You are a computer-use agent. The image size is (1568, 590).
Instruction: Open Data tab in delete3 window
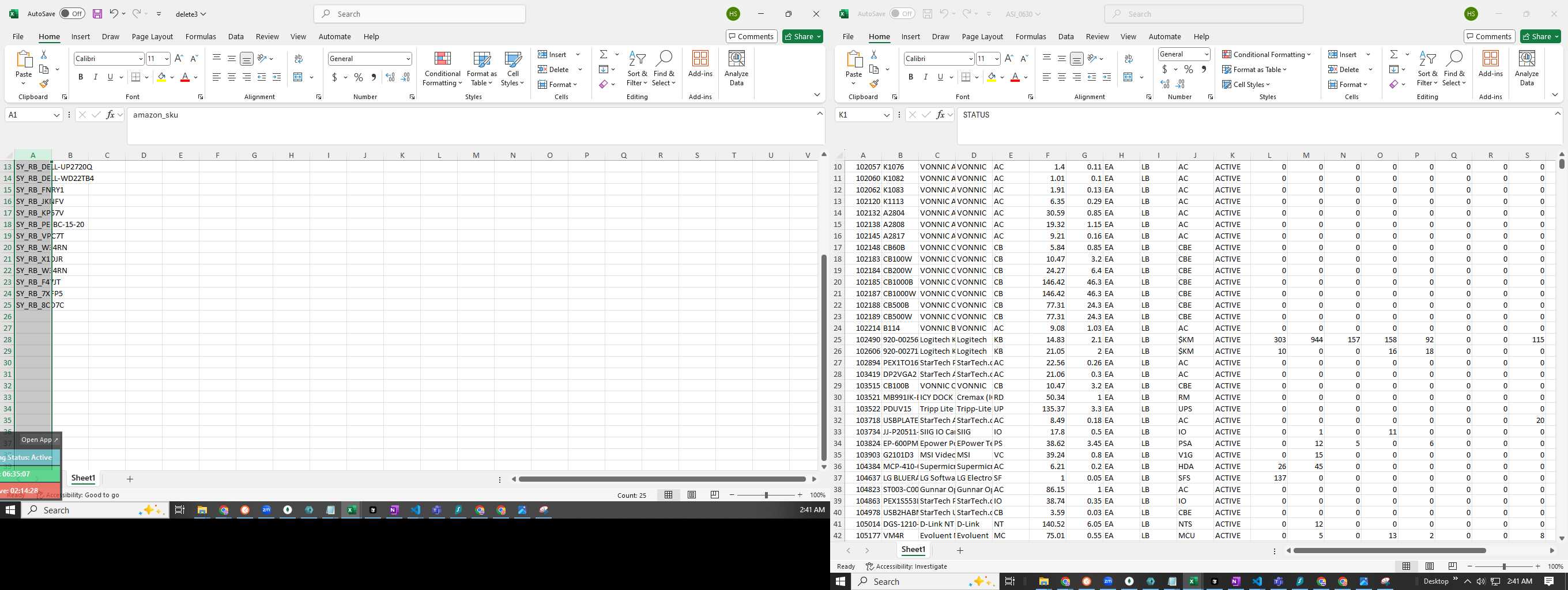[x=236, y=36]
